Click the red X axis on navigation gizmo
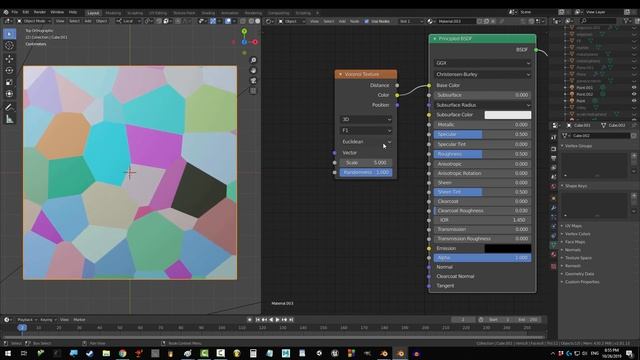 pos(255,42)
